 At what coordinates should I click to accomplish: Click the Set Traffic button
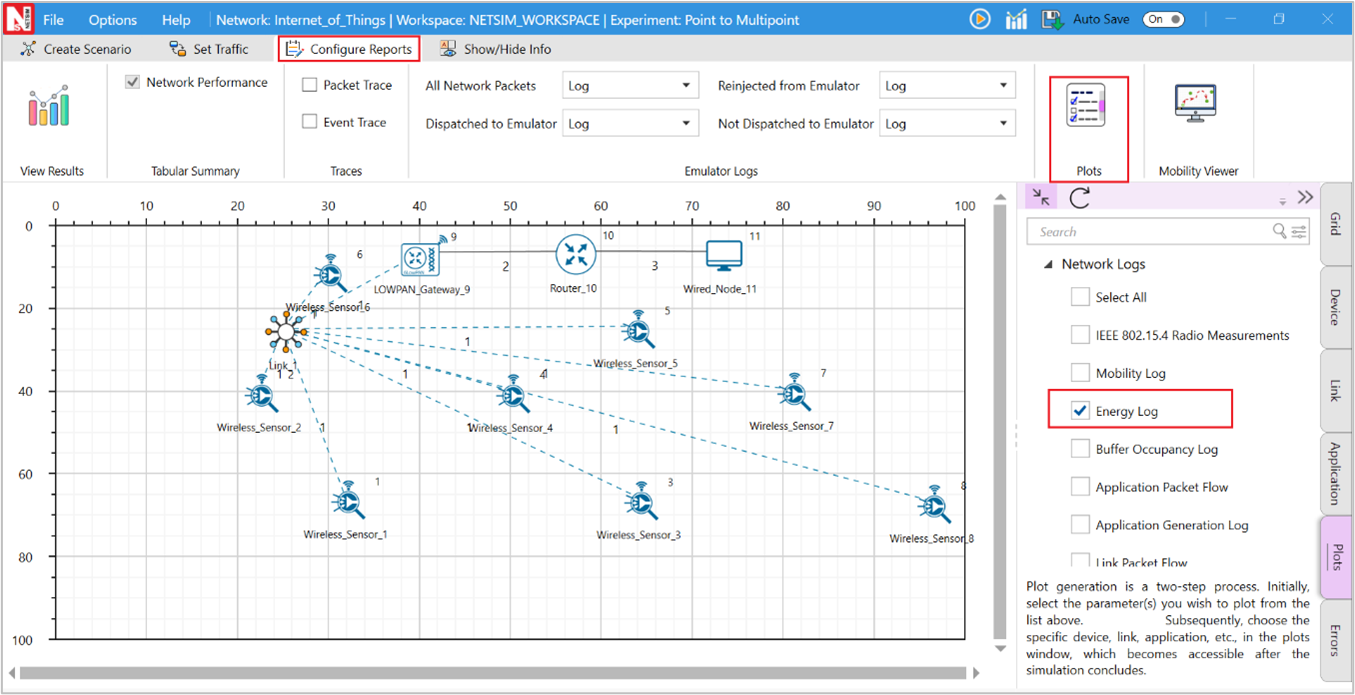coord(209,49)
